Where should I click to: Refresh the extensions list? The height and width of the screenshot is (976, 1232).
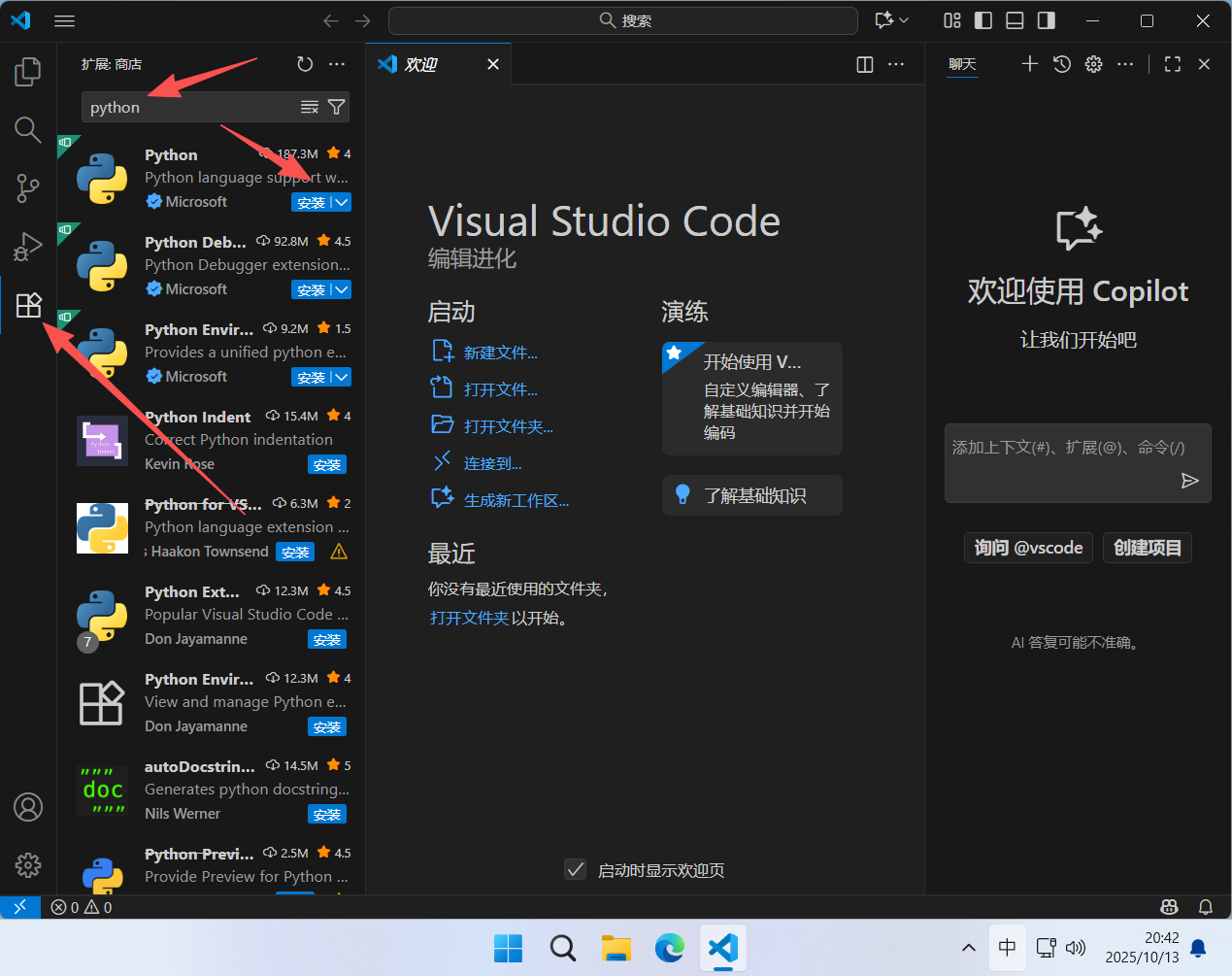point(305,64)
